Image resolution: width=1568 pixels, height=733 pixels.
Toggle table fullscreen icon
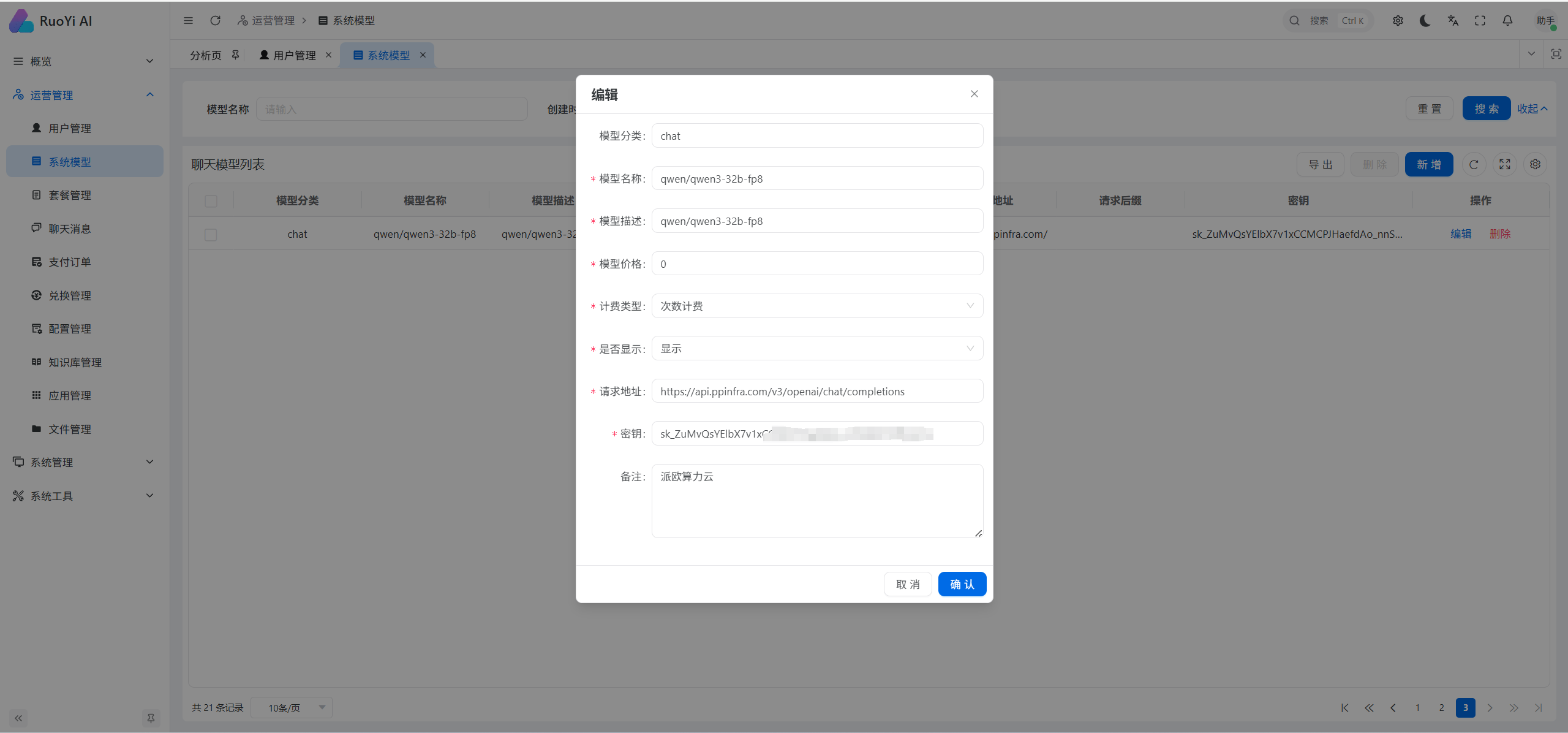1505,164
